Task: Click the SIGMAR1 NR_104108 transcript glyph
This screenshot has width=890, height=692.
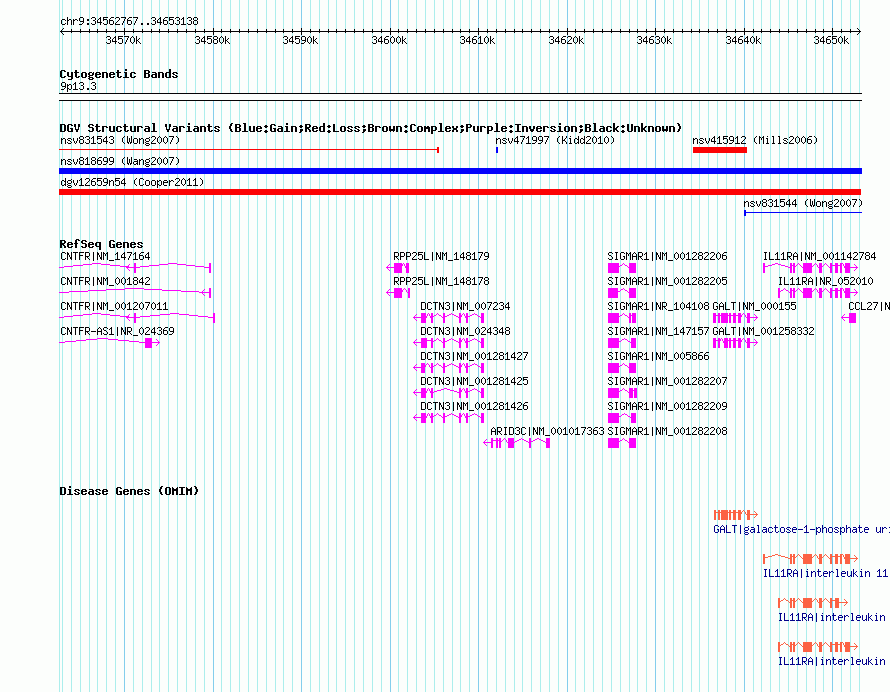Action: click(622, 318)
